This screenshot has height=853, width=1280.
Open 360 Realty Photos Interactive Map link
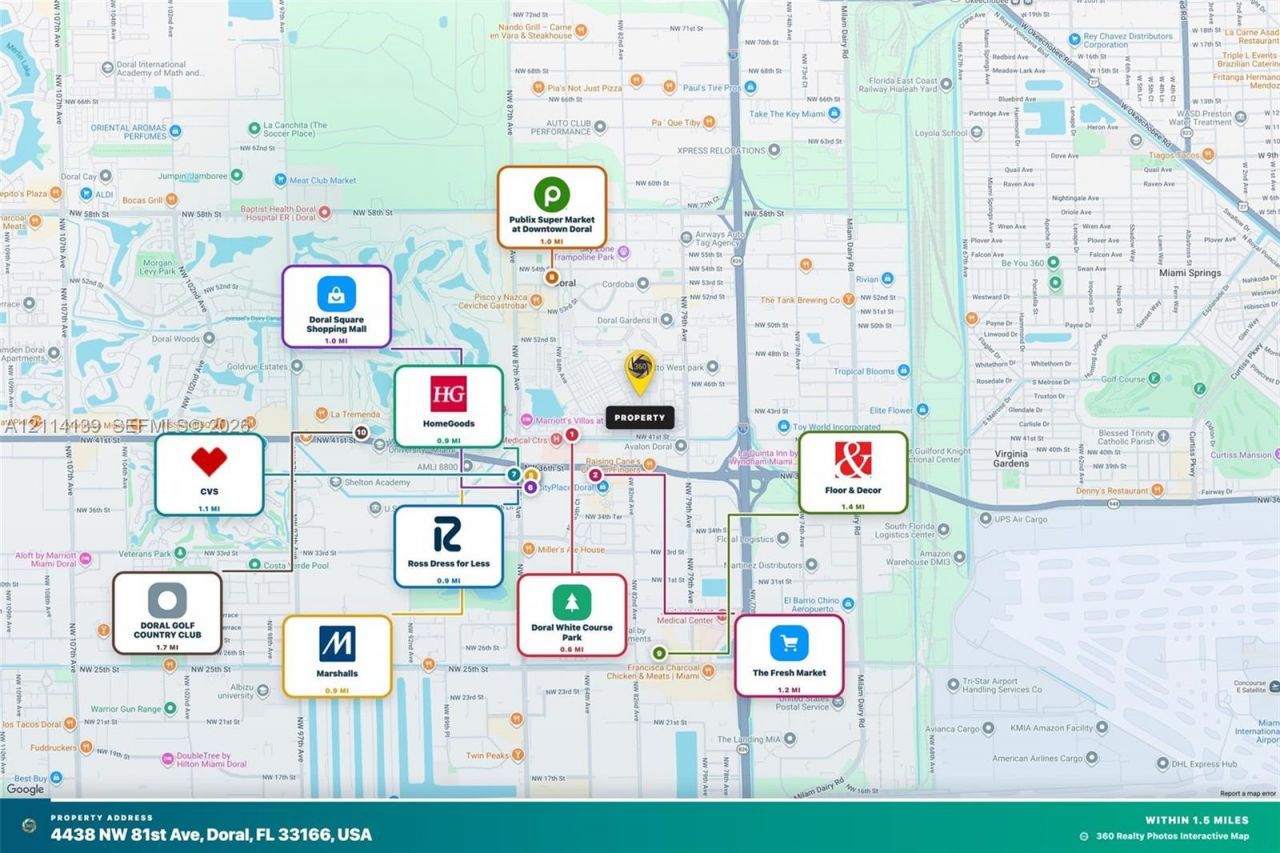click(x=1172, y=836)
